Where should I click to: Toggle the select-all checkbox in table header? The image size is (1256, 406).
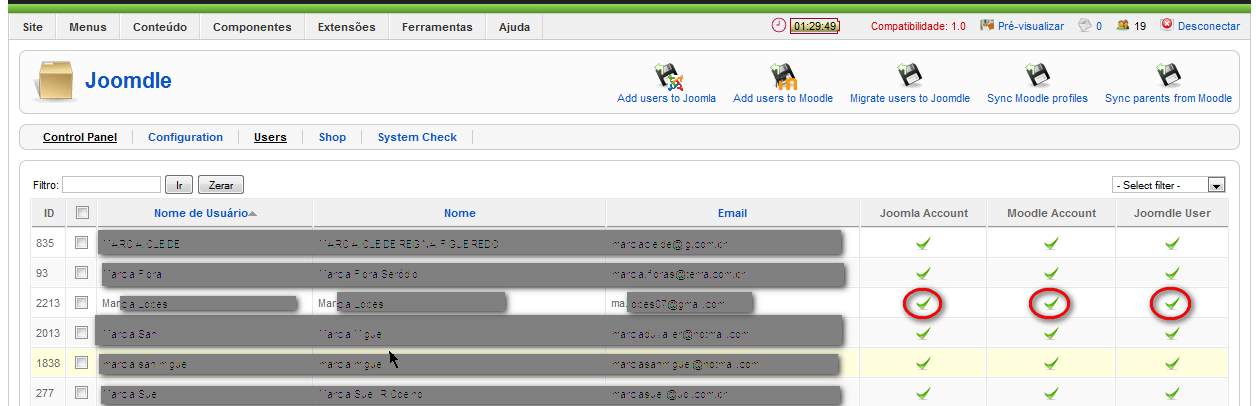(x=82, y=212)
